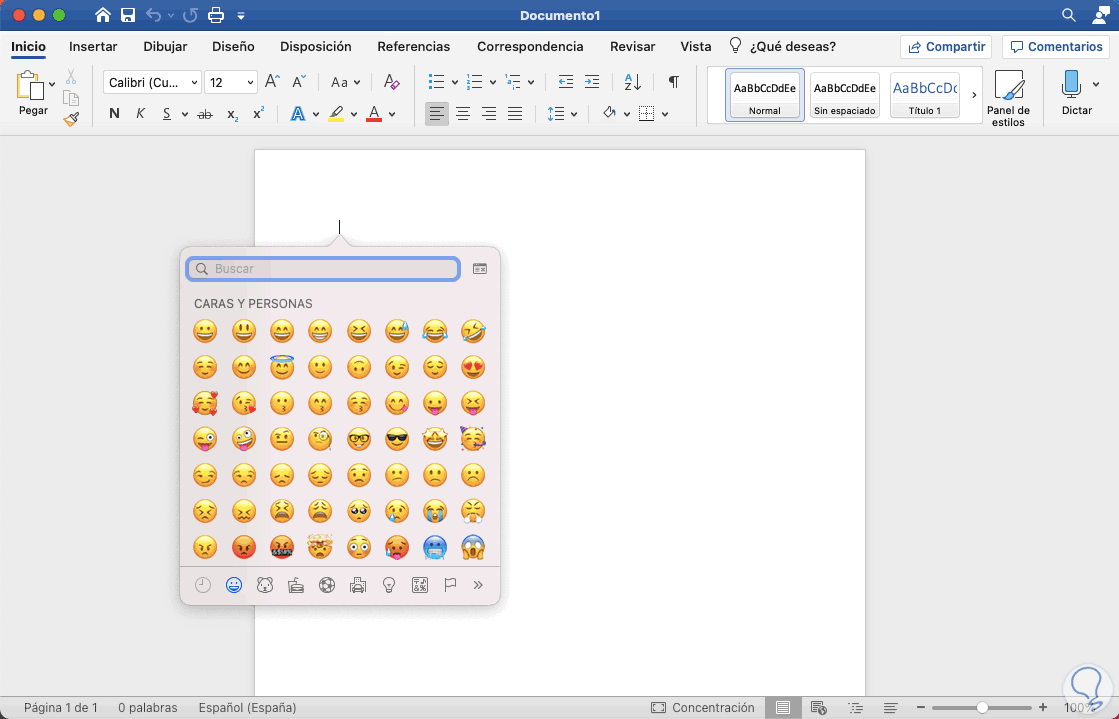This screenshot has height=719, width=1119.
Task: Open the Panel de estilos
Action: click(1008, 97)
